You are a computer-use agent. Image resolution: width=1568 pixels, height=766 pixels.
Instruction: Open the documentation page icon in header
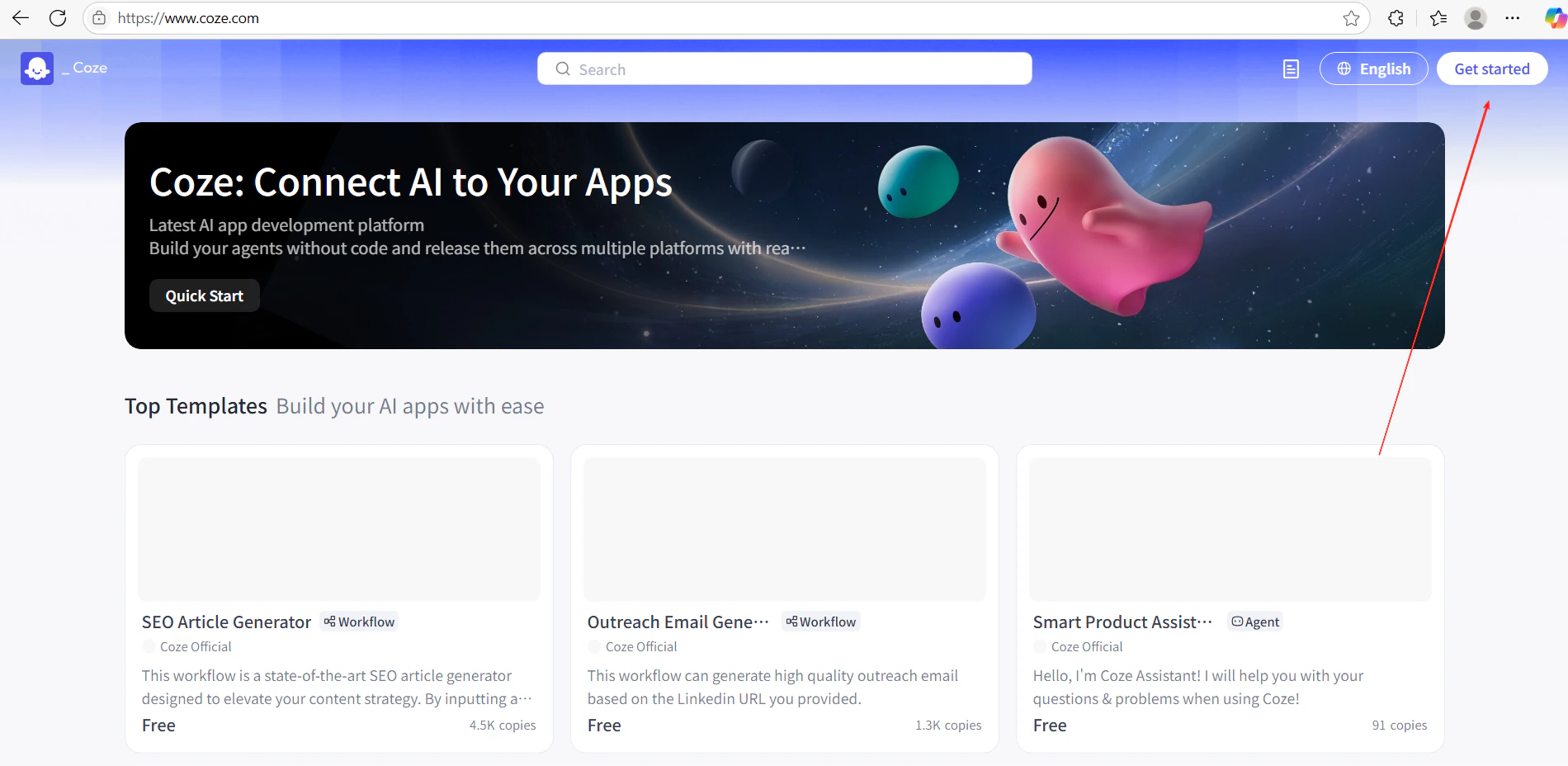point(1292,69)
